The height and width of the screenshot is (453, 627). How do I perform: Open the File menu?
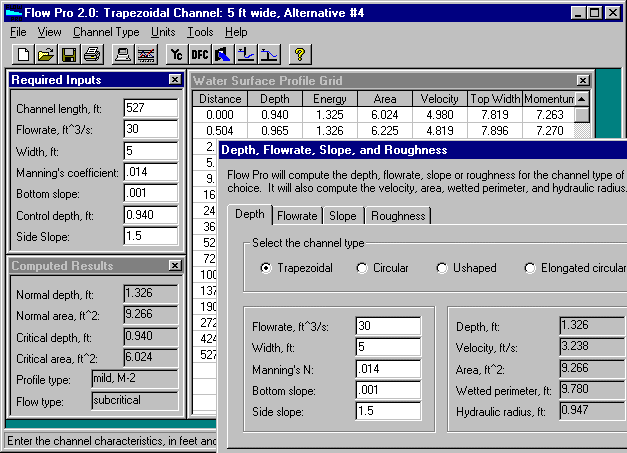18,32
